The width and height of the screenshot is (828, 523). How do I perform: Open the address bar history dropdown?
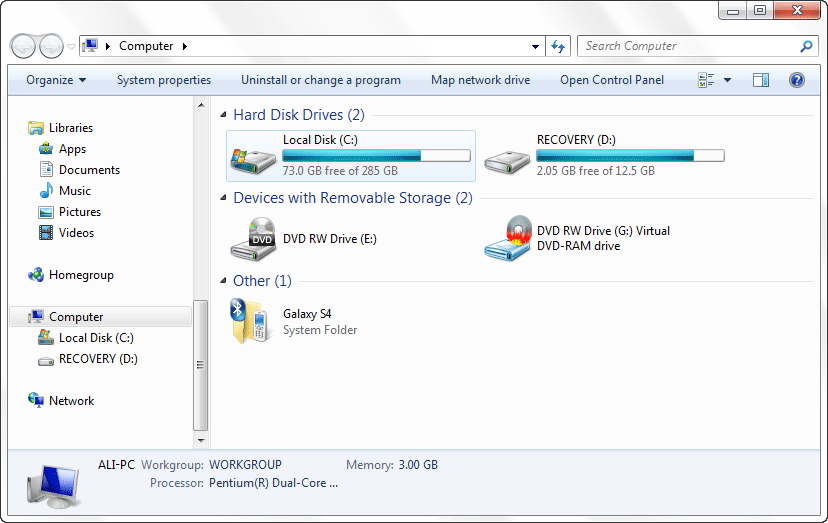[x=535, y=46]
